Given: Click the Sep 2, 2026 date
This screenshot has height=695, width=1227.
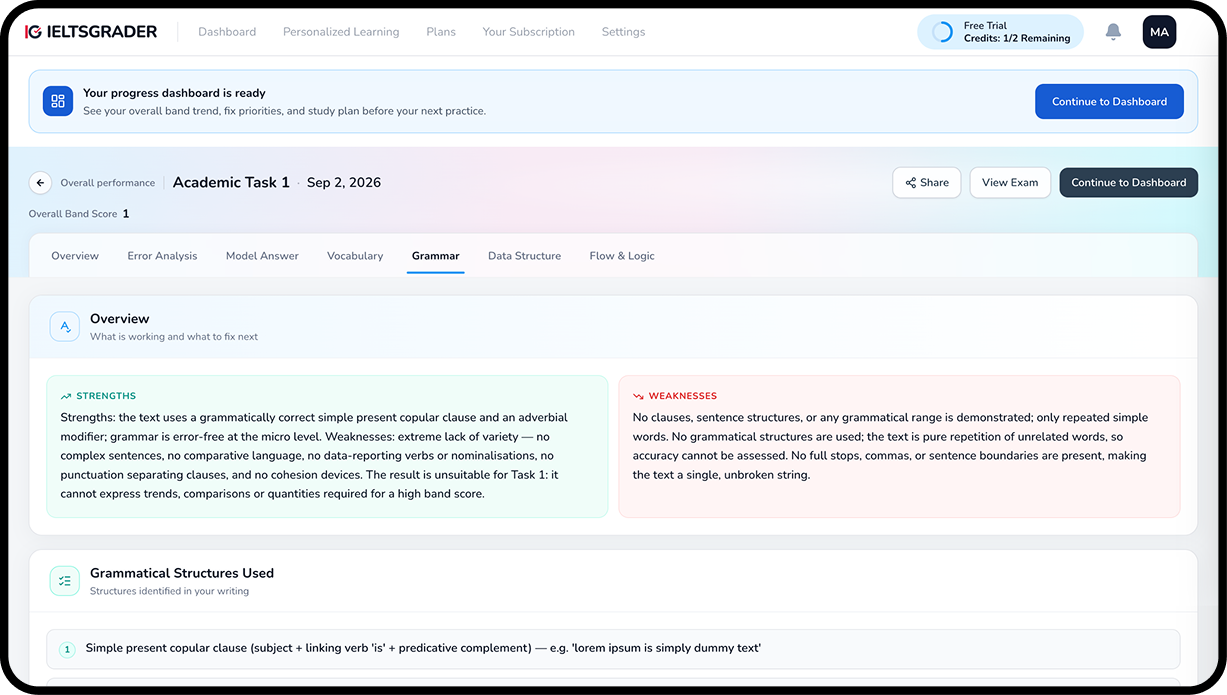Looking at the screenshot, I should 344,182.
